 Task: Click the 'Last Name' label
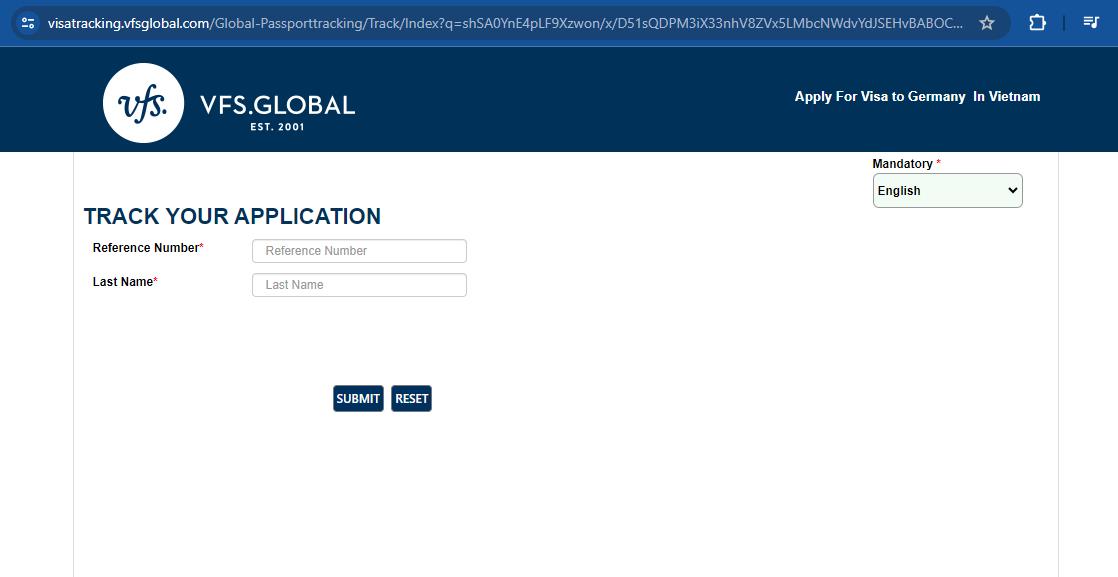[123, 282]
